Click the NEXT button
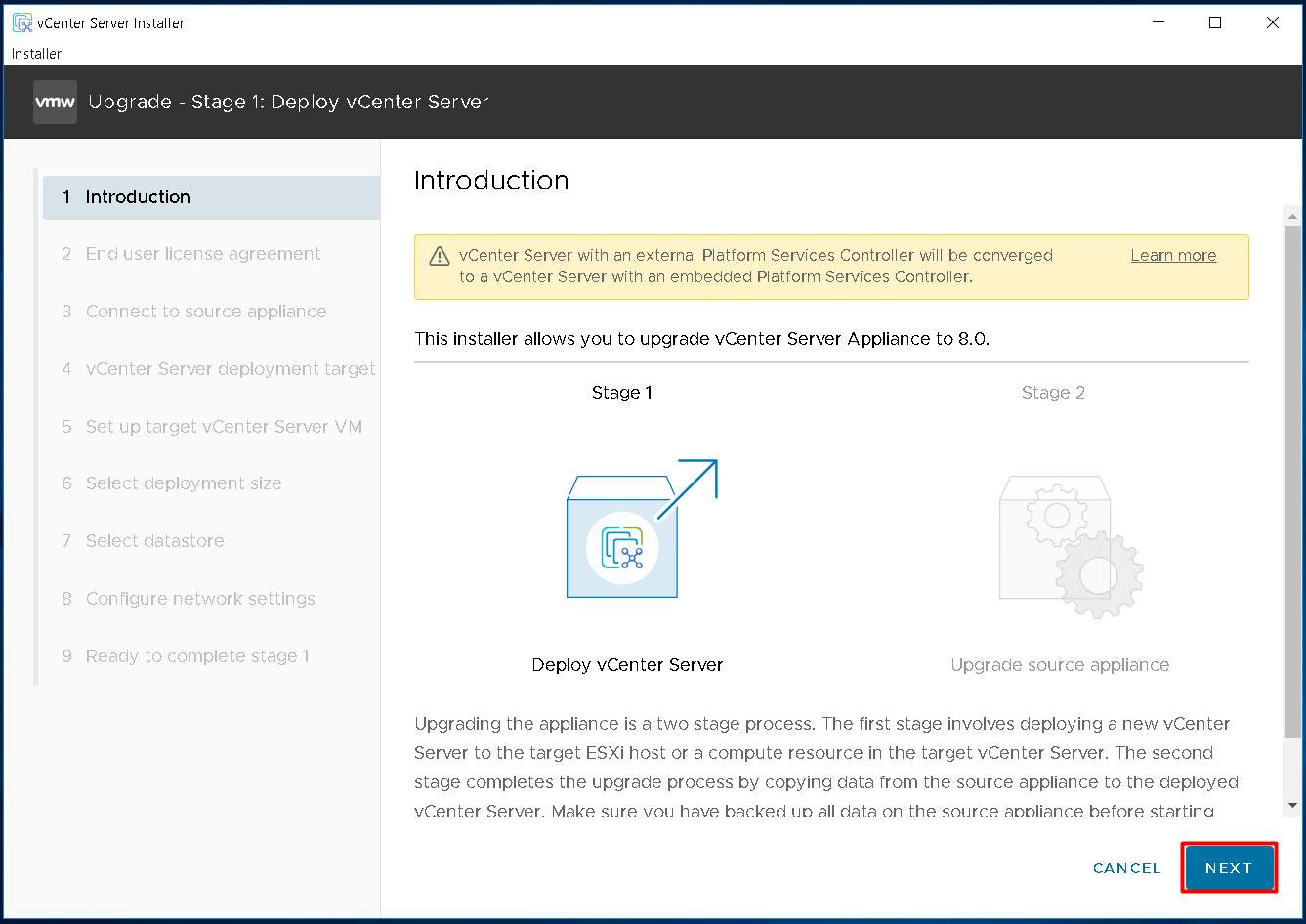The image size is (1306, 924). click(1229, 867)
